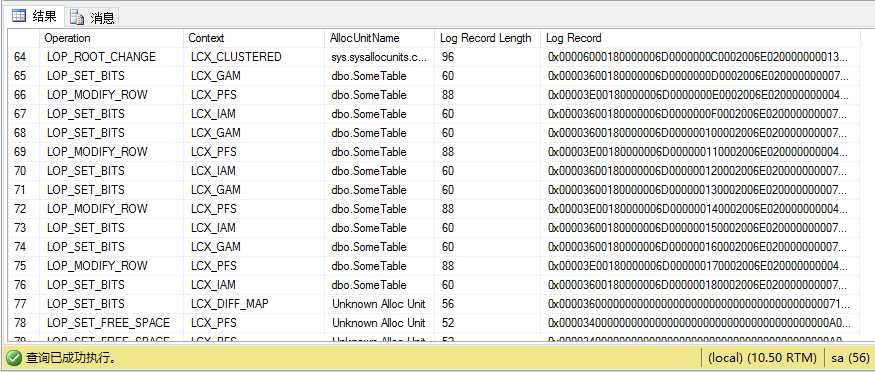
Task: Click the 查询已成功执行 status message
Action: [71, 357]
